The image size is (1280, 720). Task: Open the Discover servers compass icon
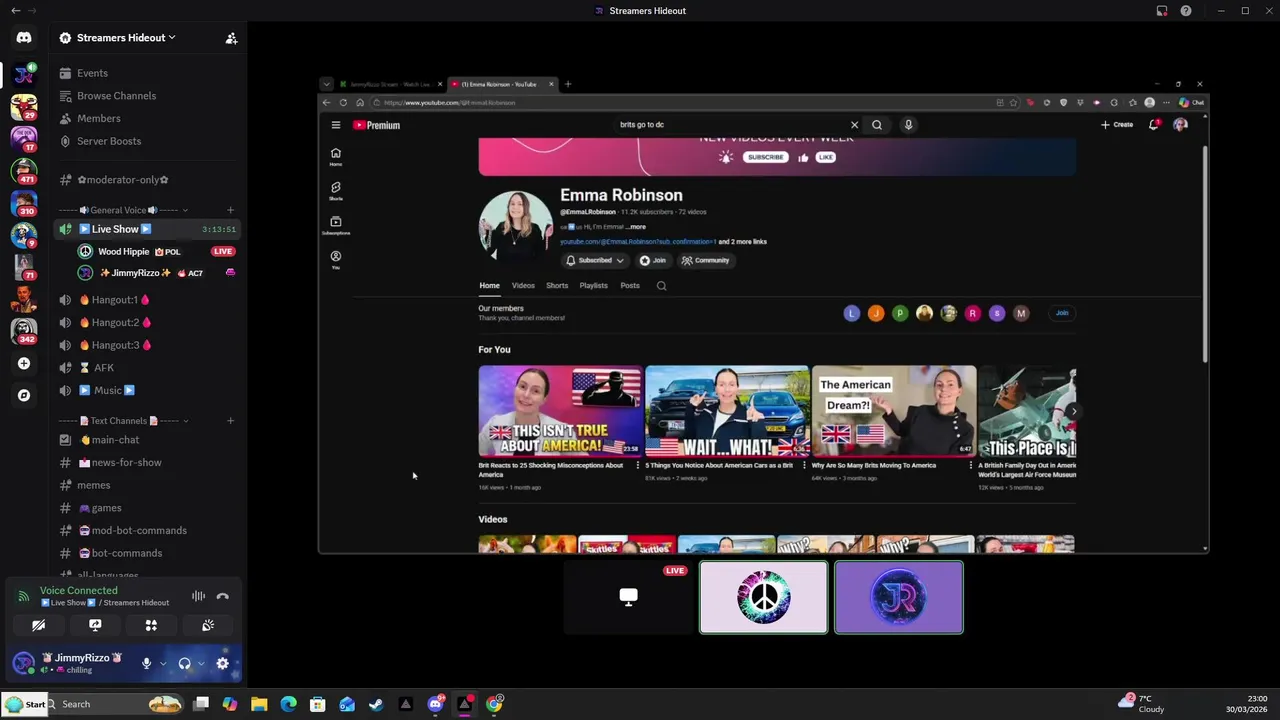[24, 395]
